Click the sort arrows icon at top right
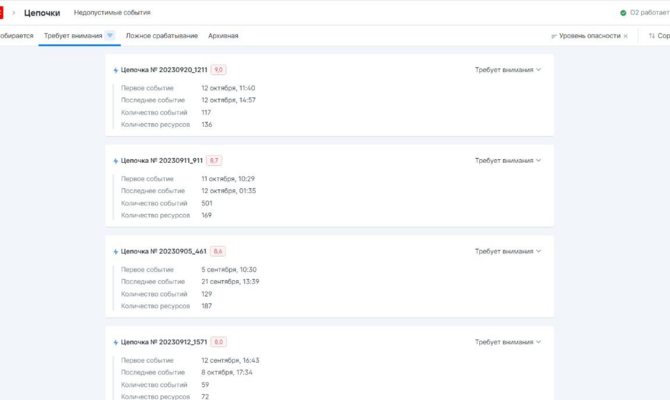 (652, 36)
